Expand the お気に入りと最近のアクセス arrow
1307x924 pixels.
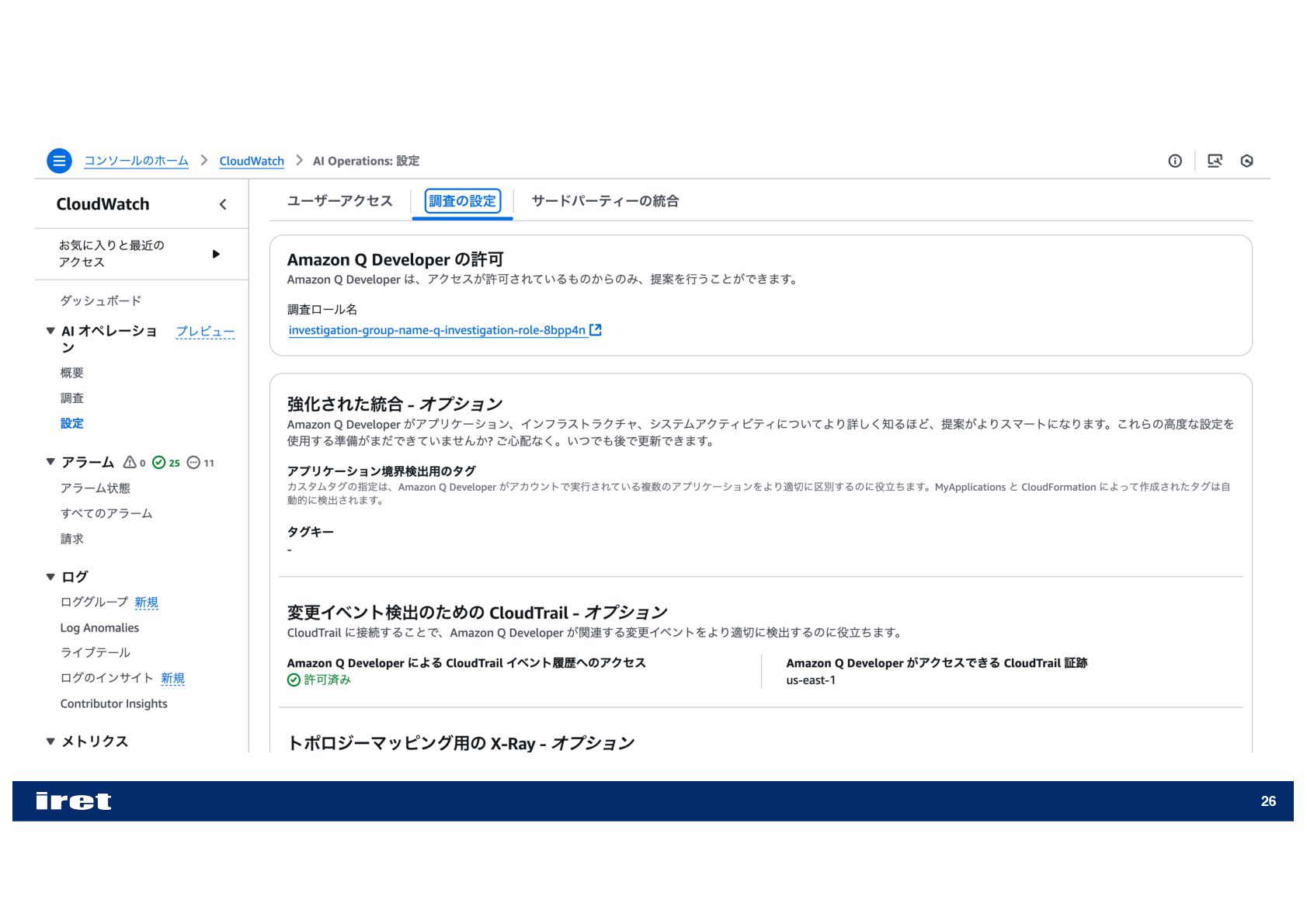click(x=216, y=254)
